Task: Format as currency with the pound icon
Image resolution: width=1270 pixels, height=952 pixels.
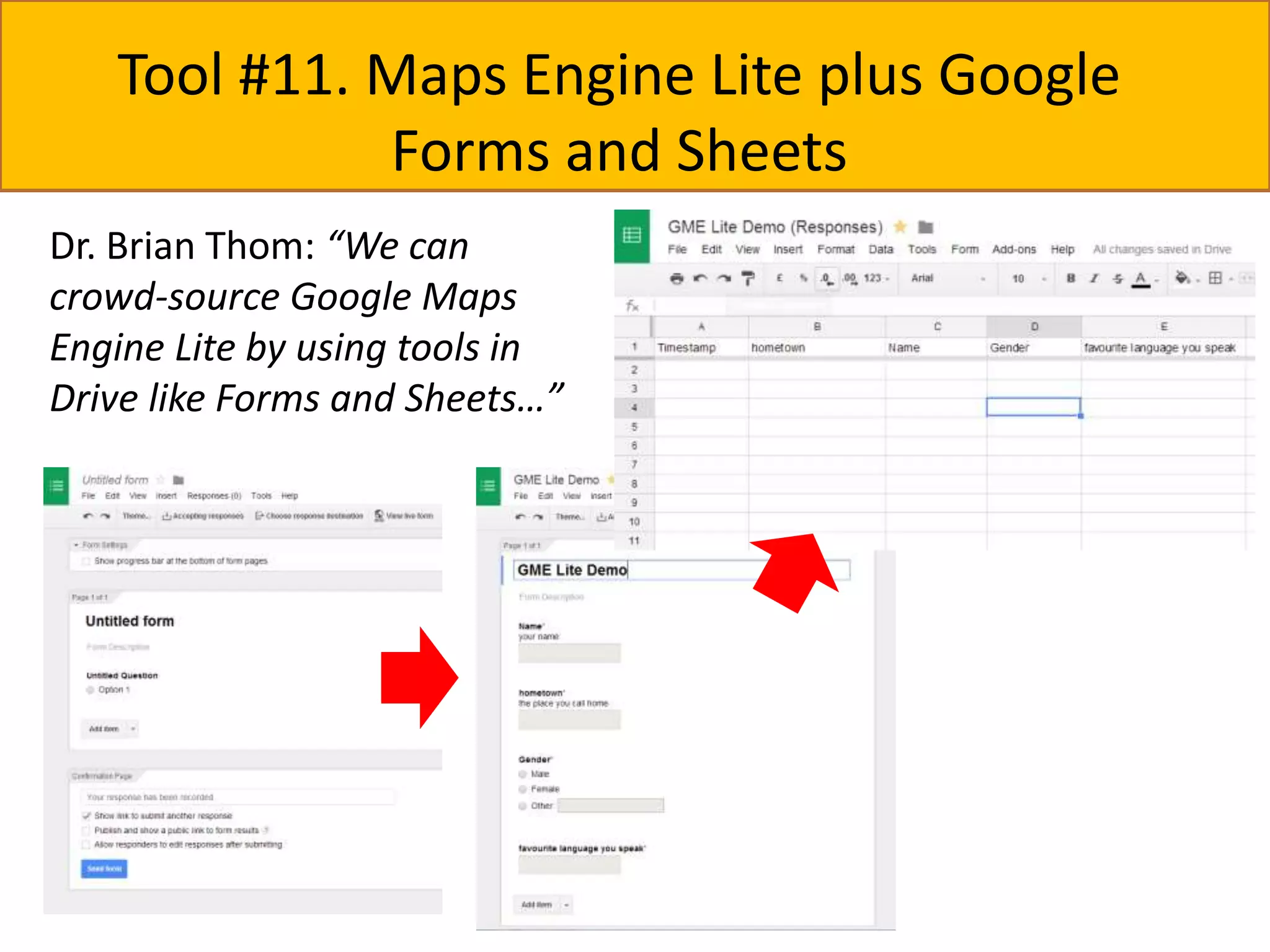Action: 779,278
